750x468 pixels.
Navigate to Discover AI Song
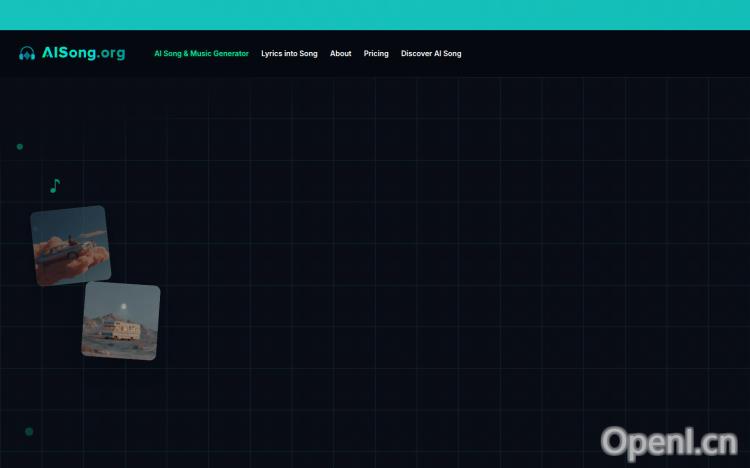(431, 54)
